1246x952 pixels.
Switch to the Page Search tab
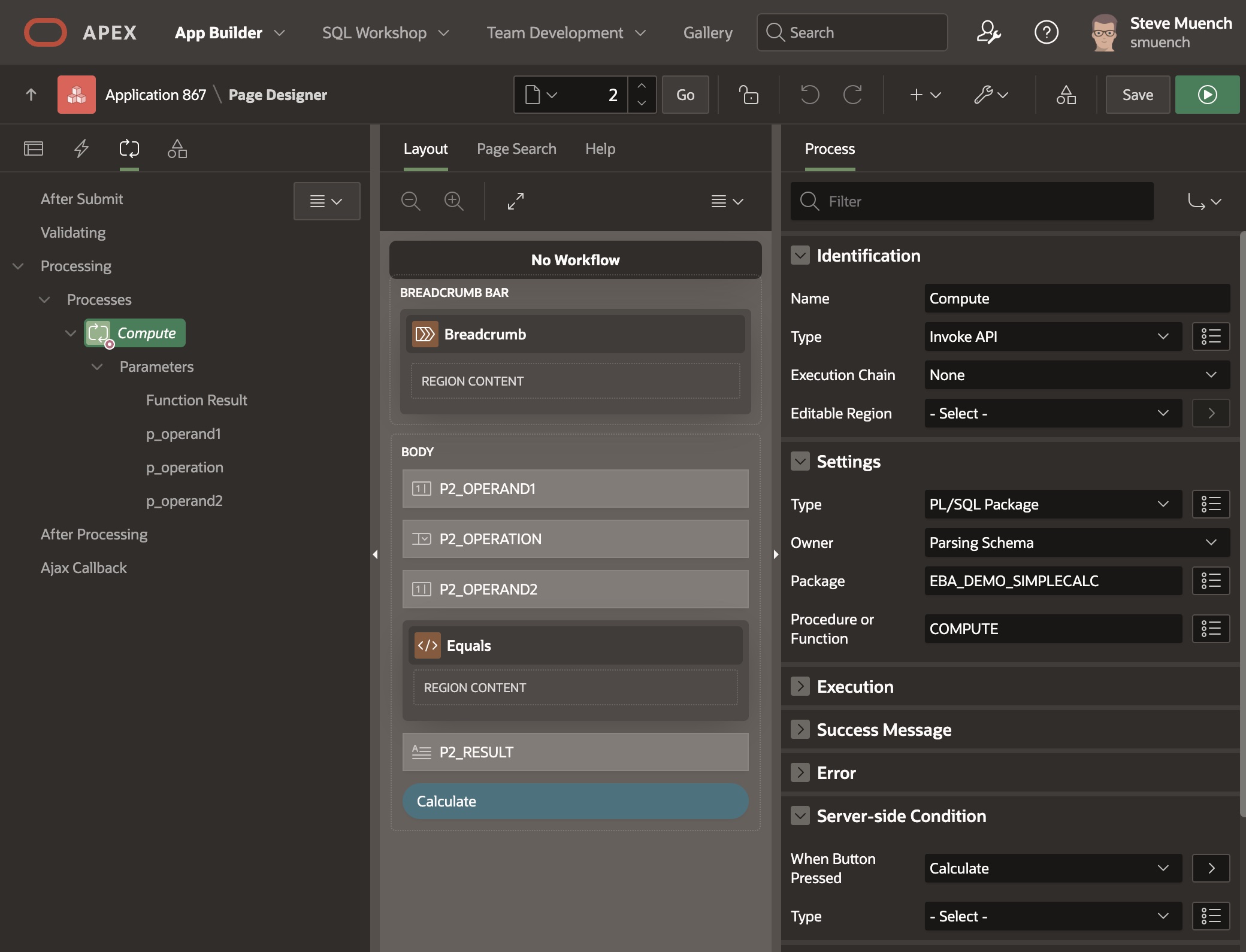(x=516, y=148)
